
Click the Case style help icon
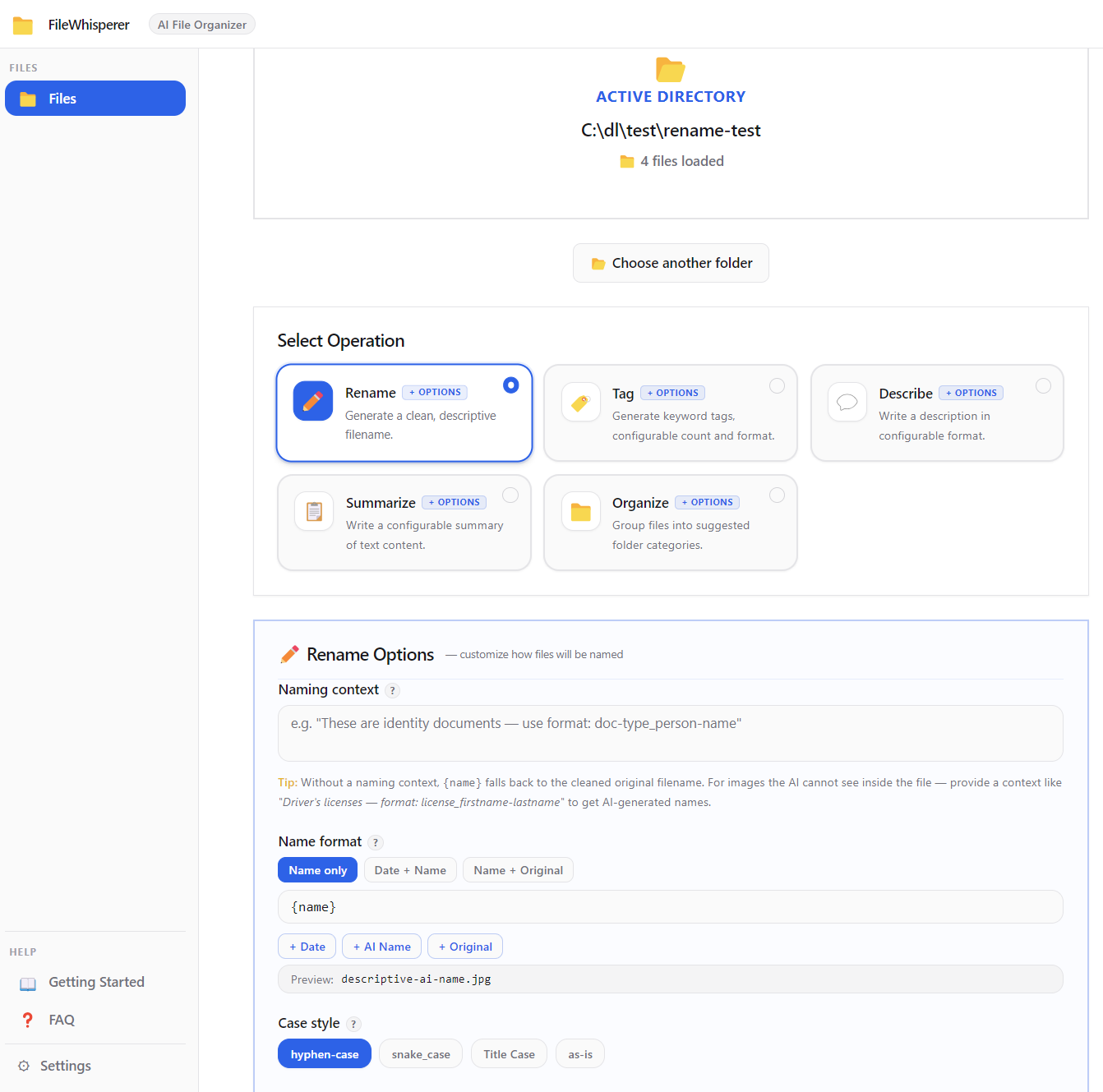pos(353,1025)
